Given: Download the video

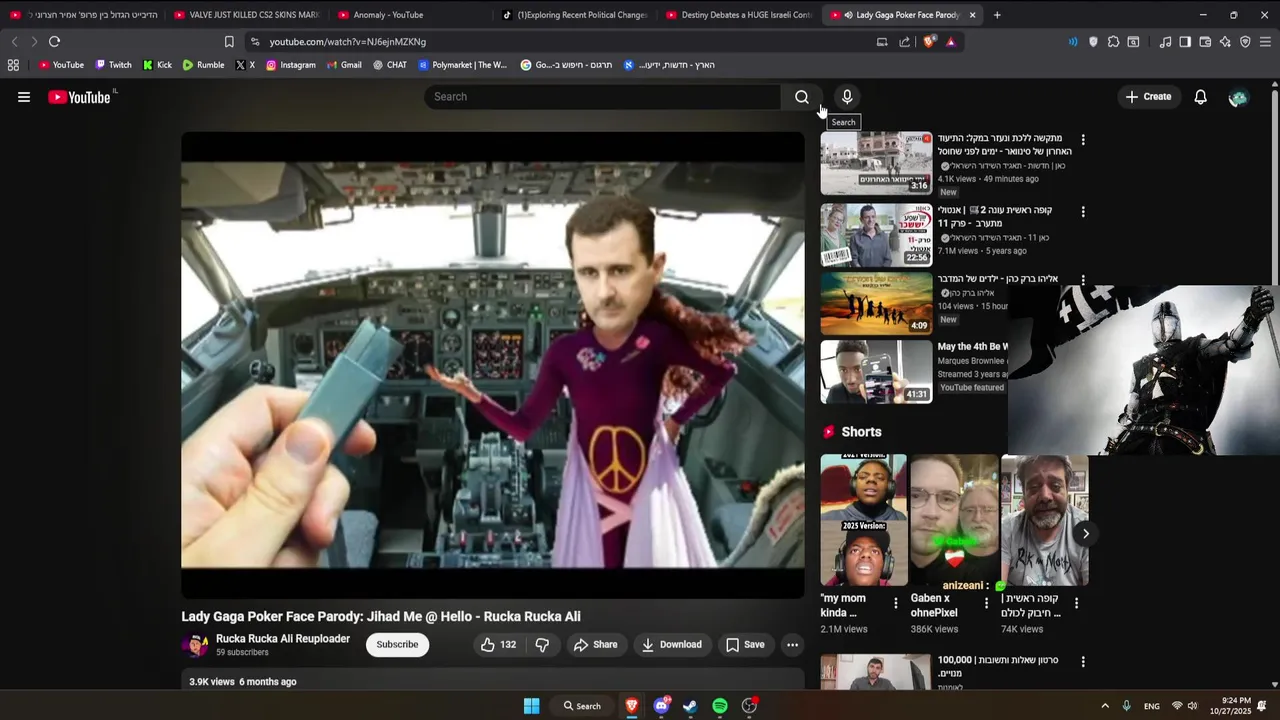Looking at the screenshot, I should [671, 645].
